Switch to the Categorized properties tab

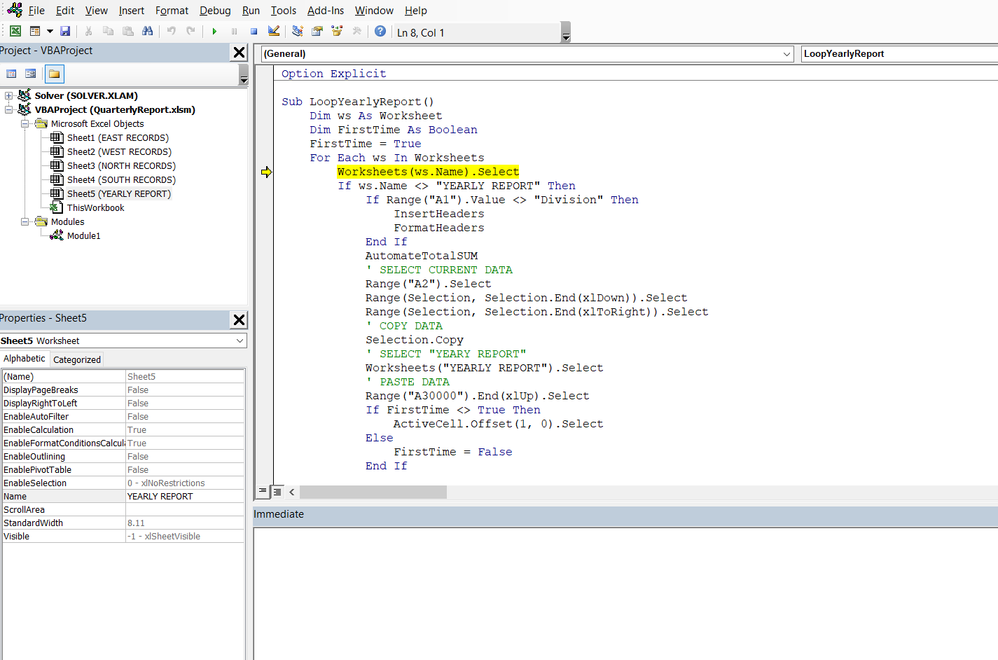tap(76, 360)
